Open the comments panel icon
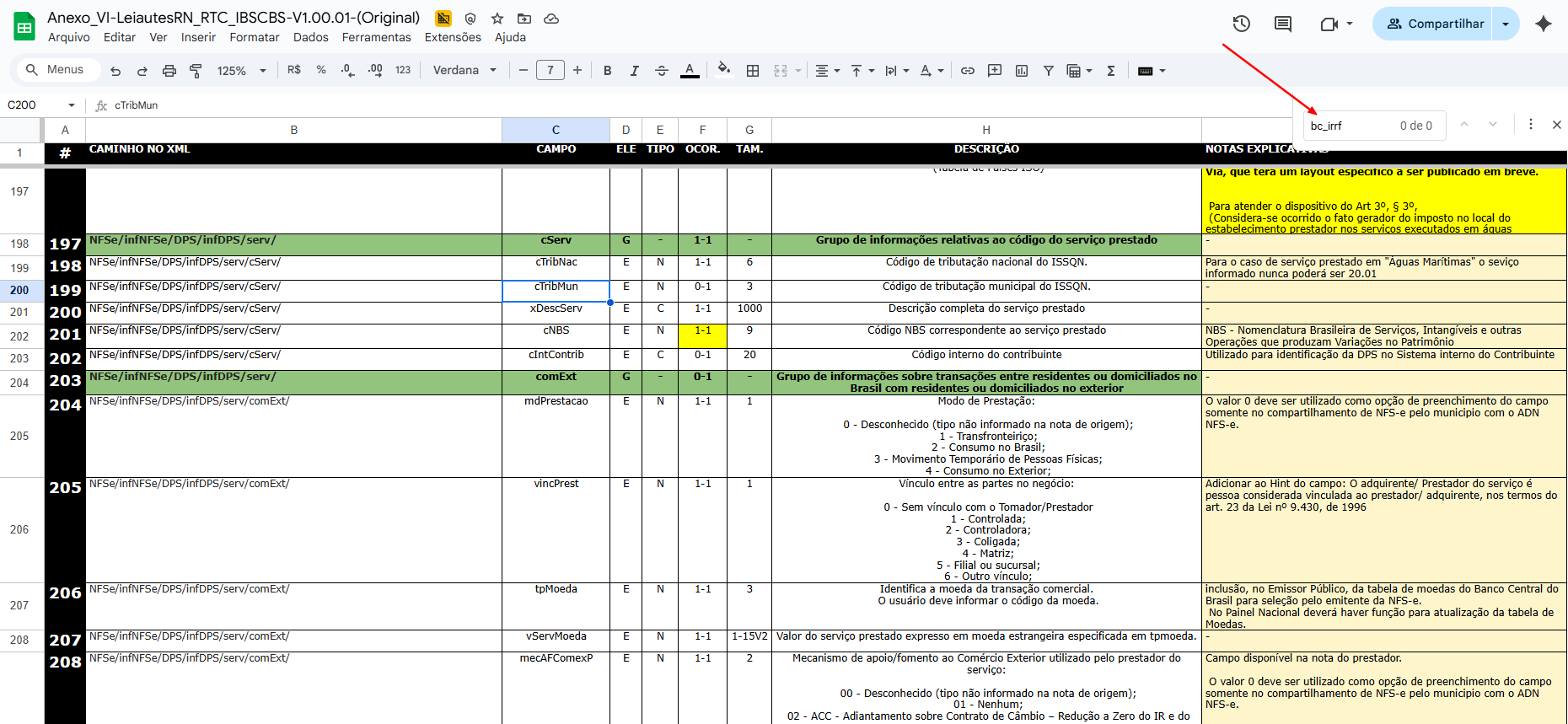This screenshot has width=1568, height=724. [x=1282, y=24]
